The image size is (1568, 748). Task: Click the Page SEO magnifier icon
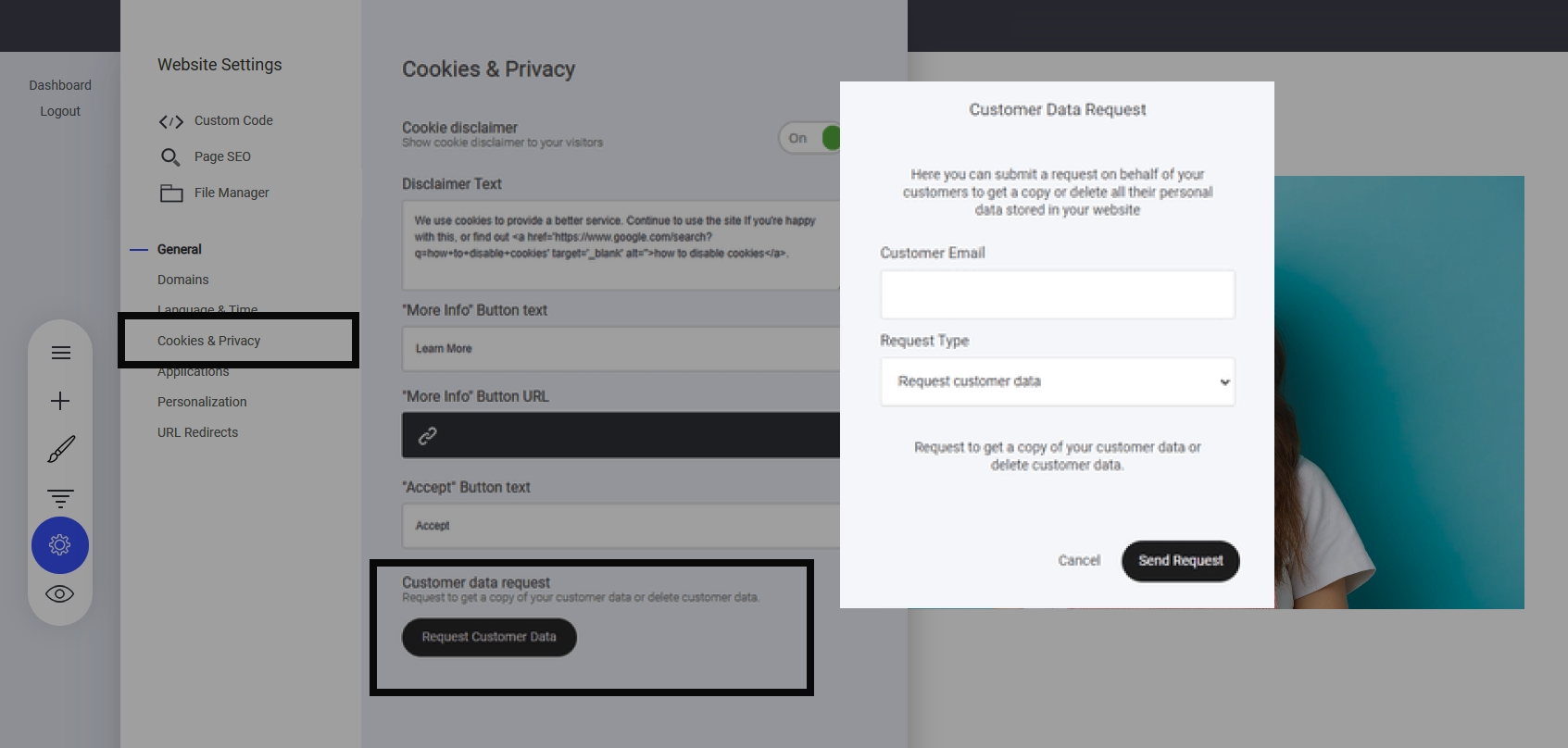tap(170, 157)
